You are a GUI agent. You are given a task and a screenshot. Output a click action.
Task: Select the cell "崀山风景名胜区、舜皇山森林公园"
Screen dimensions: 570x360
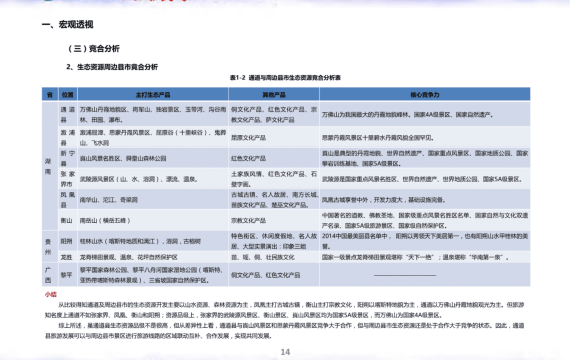[x=153, y=158]
